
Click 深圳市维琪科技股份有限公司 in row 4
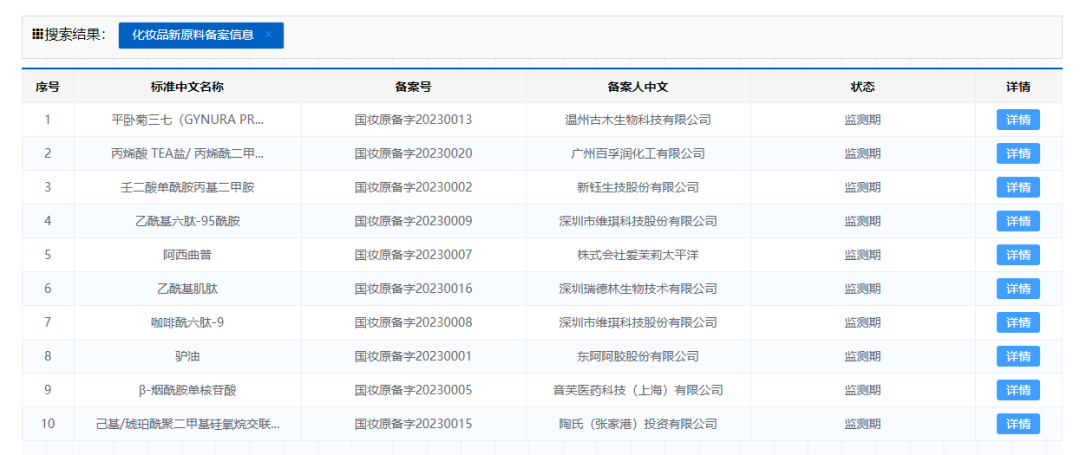click(x=638, y=221)
